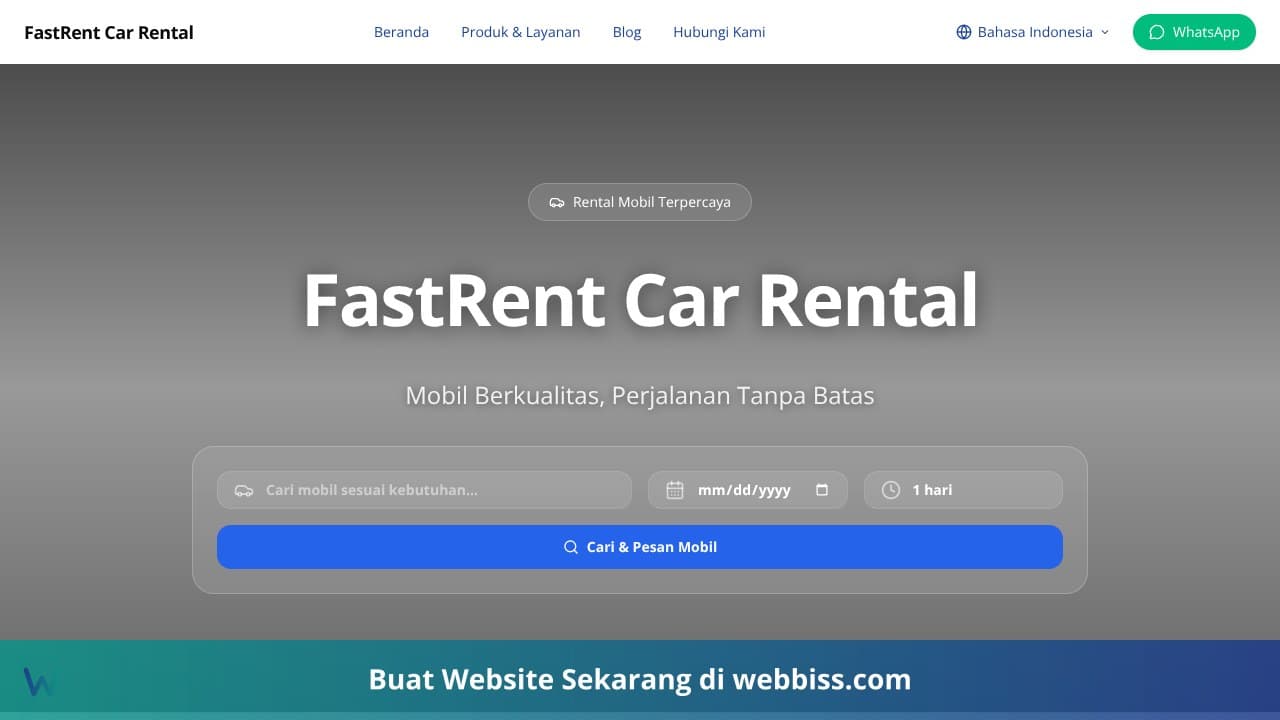Click the mm/dd/yyyy date input
Viewport: 1280px width, 720px height.
tap(748, 490)
